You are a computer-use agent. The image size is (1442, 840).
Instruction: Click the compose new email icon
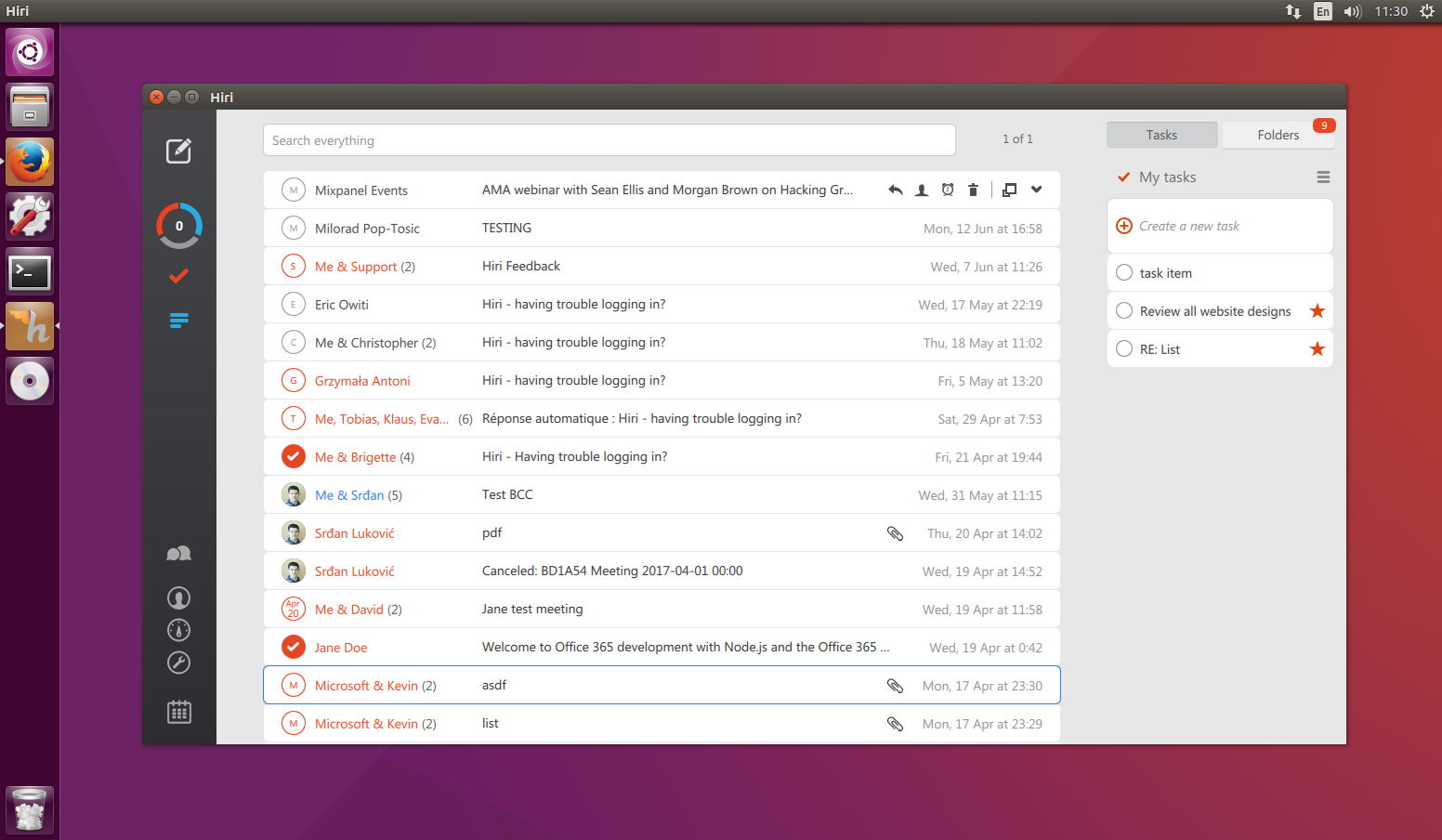click(178, 151)
